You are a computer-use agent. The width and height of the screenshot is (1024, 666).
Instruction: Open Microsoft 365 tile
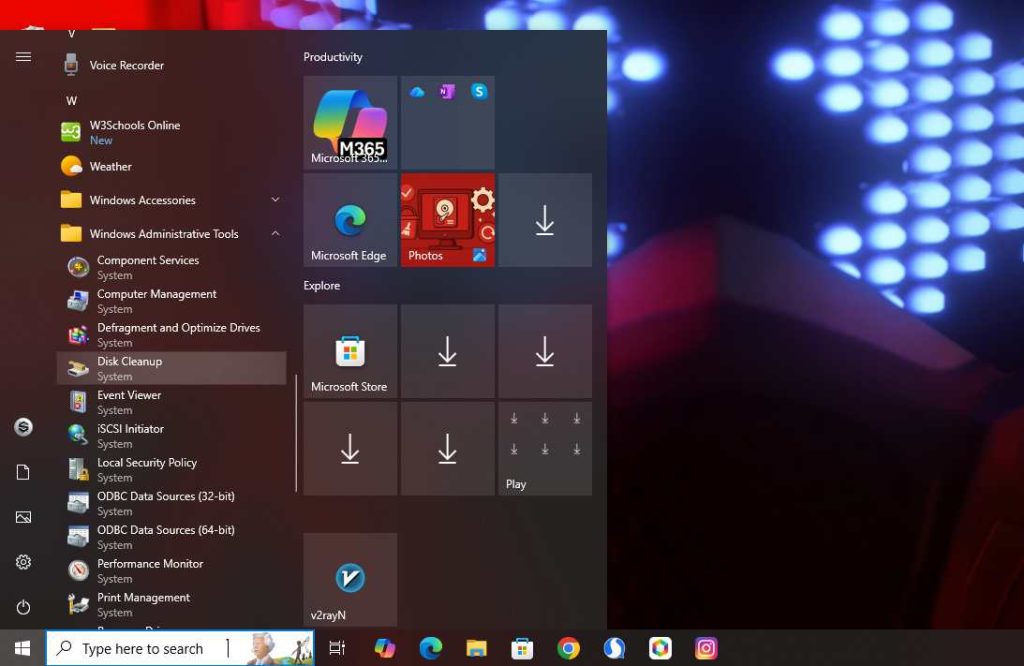[350, 123]
